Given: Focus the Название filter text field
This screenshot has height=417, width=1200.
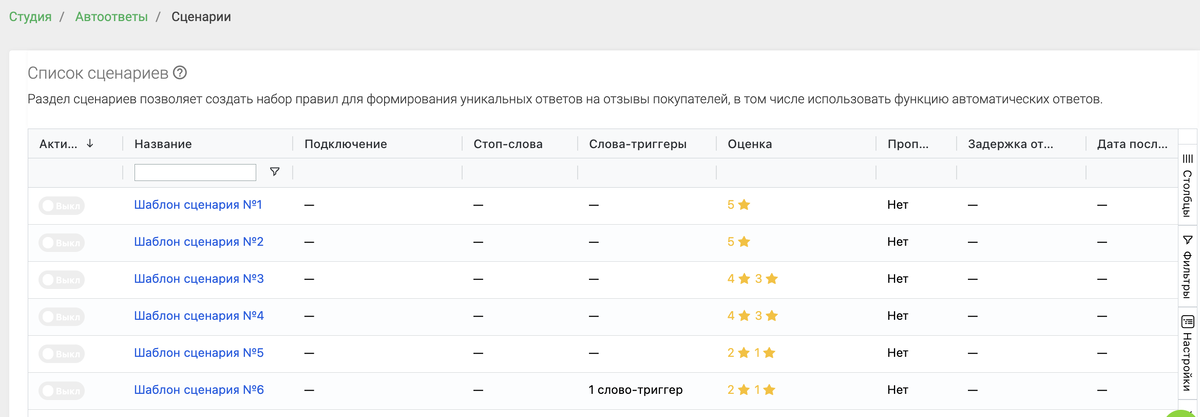Looking at the screenshot, I should 195,172.
